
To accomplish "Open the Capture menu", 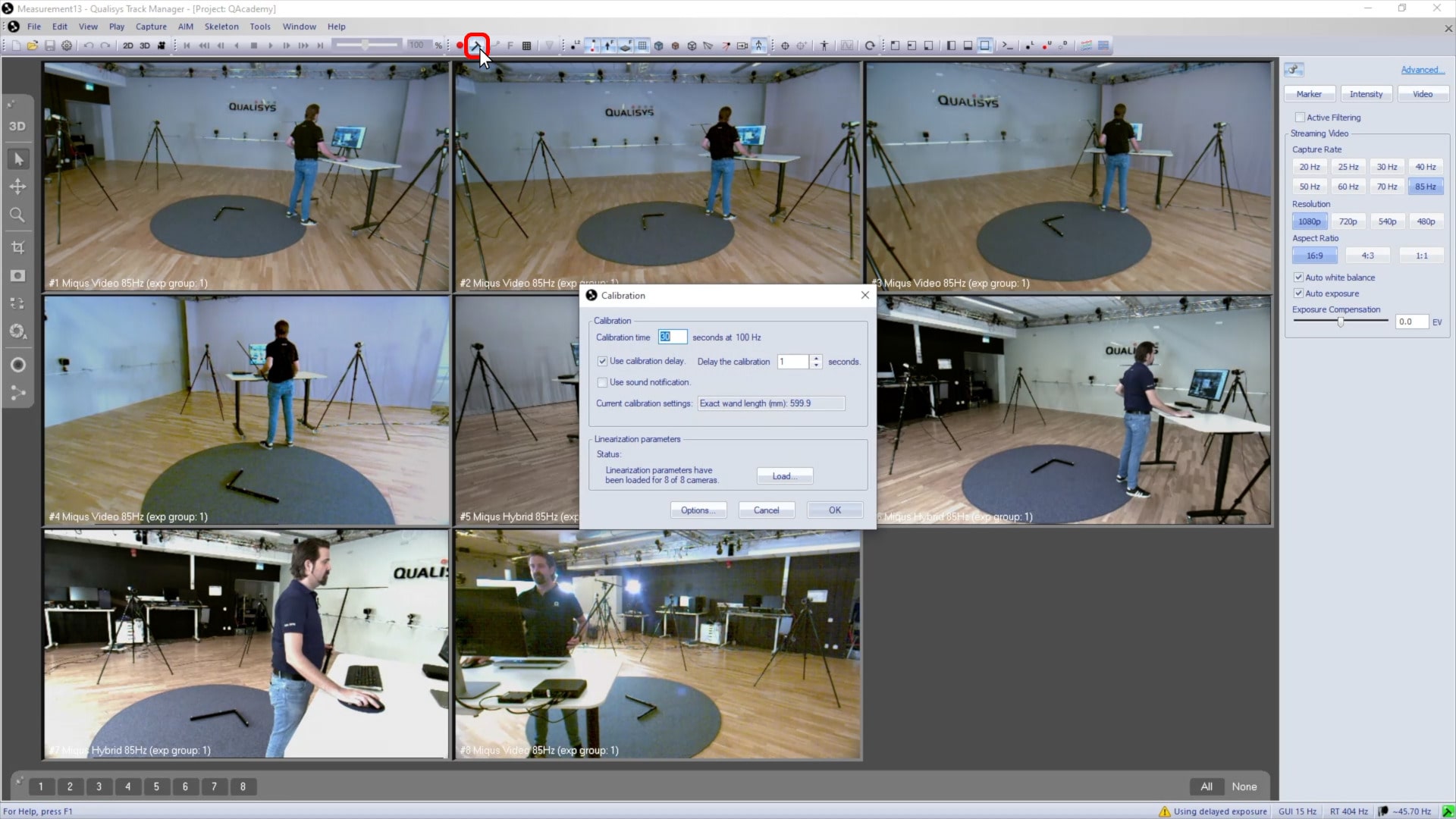I will coord(150,26).
